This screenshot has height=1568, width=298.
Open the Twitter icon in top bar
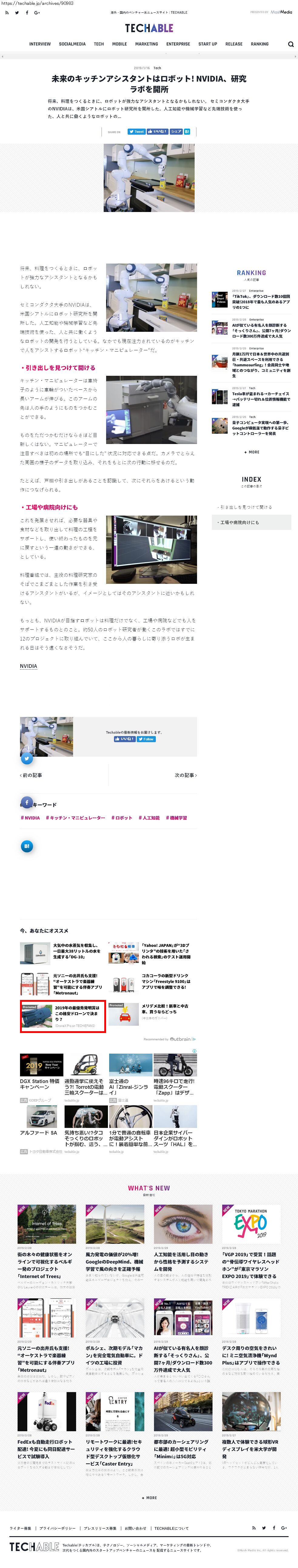[x=16, y=12]
